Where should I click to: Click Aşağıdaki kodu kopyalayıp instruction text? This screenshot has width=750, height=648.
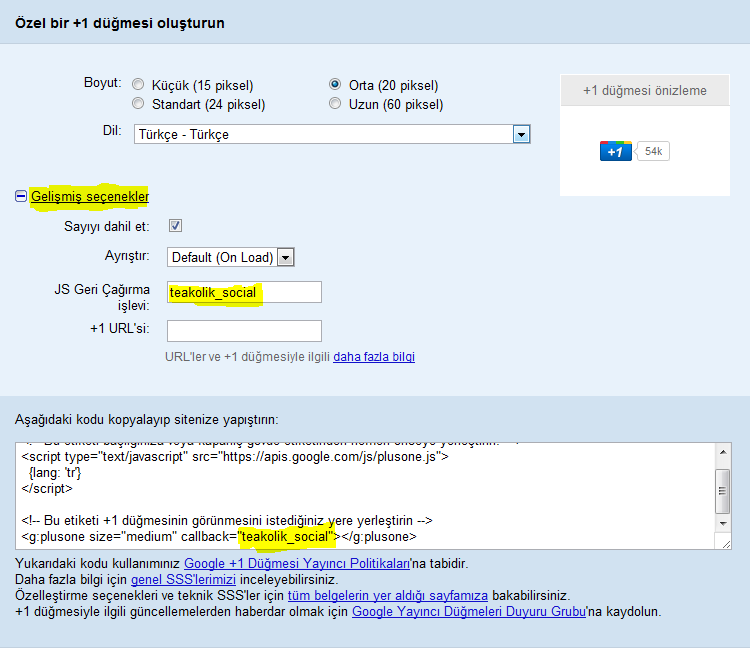pos(146,420)
